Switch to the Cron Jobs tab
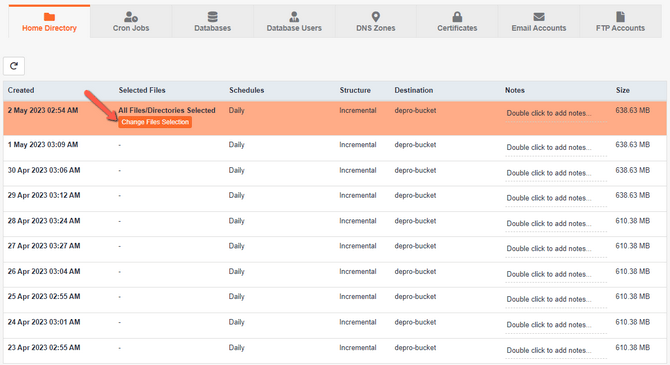 (x=131, y=21)
